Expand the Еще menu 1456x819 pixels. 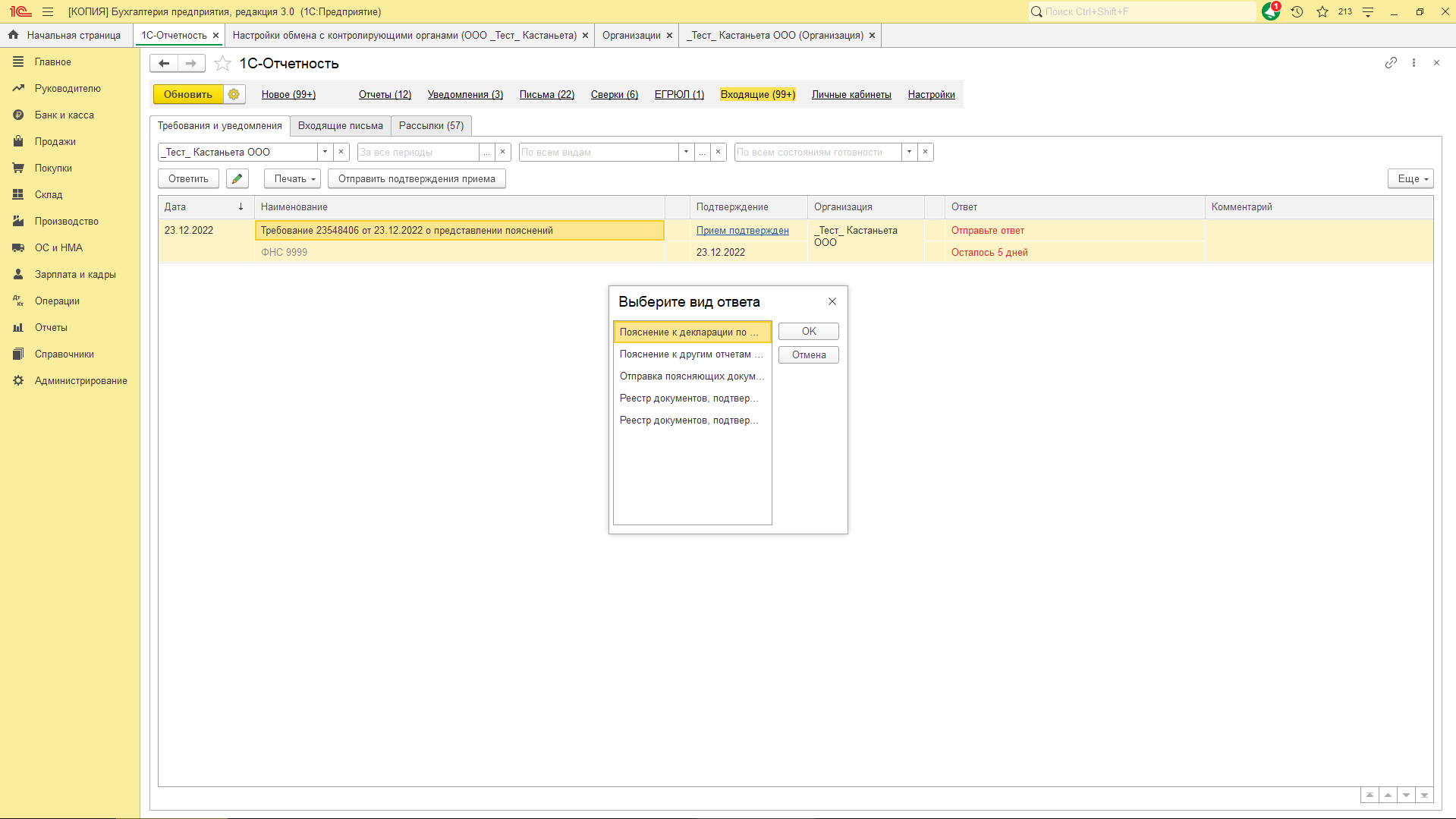pos(1410,178)
